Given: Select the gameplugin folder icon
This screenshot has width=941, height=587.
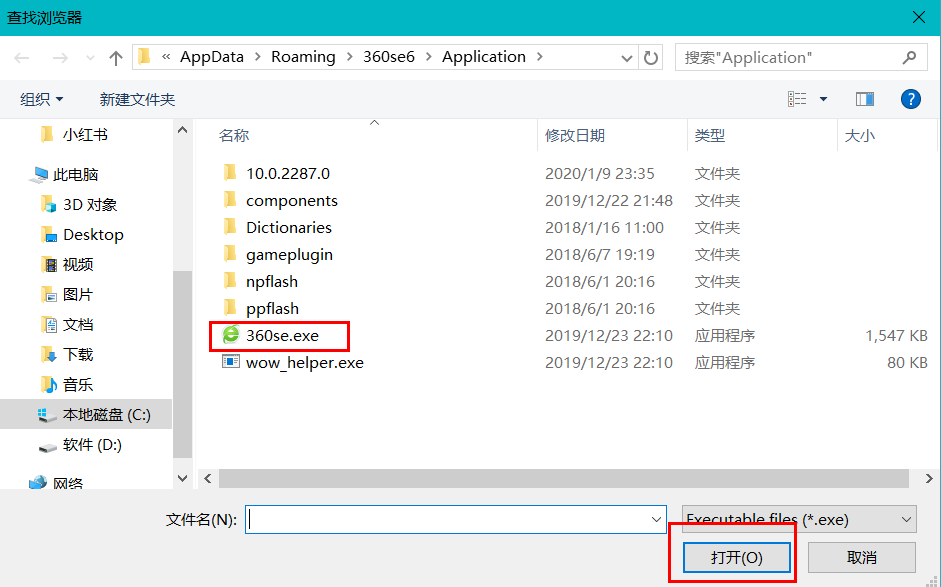Looking at the screenshot, I should point(230,254).
